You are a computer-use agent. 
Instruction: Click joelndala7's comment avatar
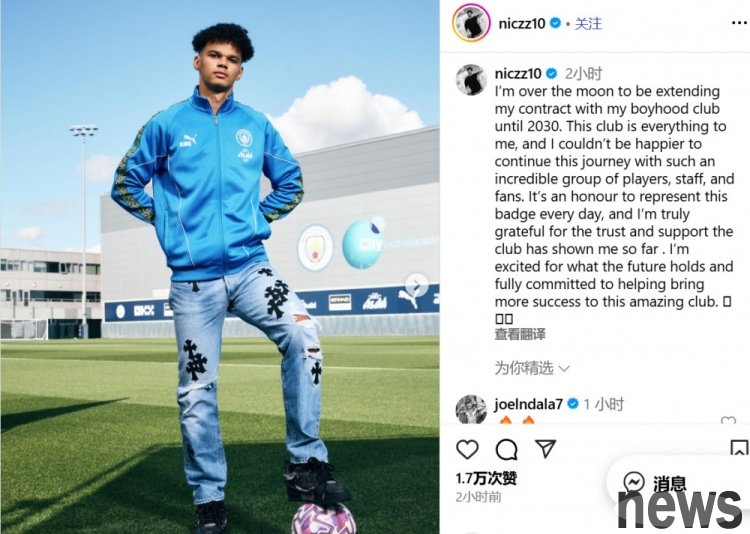pos(471,410)
